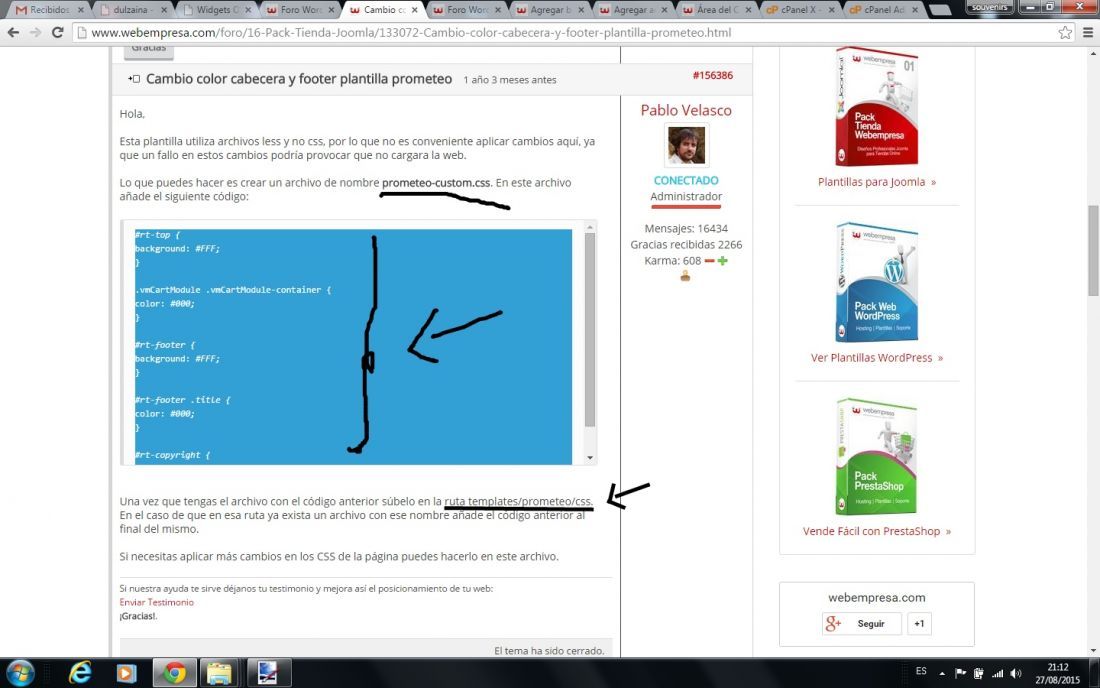Launch Internet Explorer from the taskbar
This screenshot has width=1100, height=688.
(x=80, y=673)
